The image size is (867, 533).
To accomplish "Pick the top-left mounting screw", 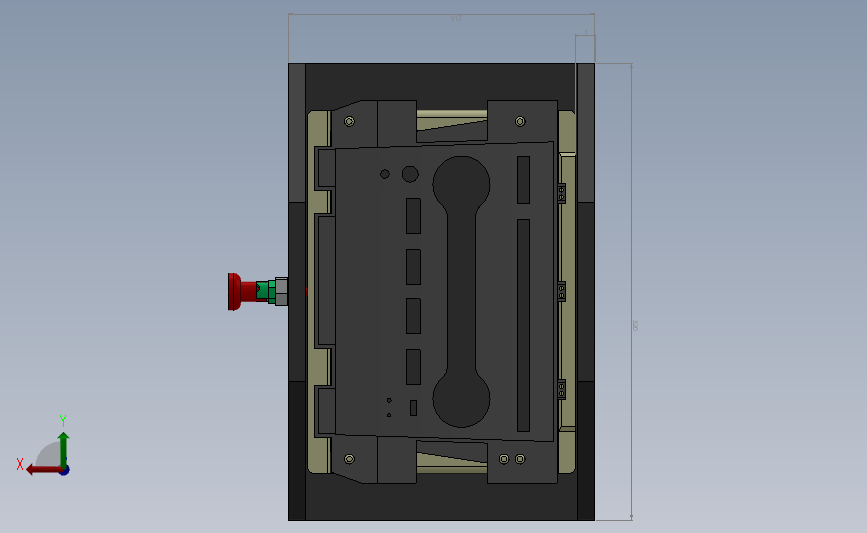I will [x=349, y=121].
